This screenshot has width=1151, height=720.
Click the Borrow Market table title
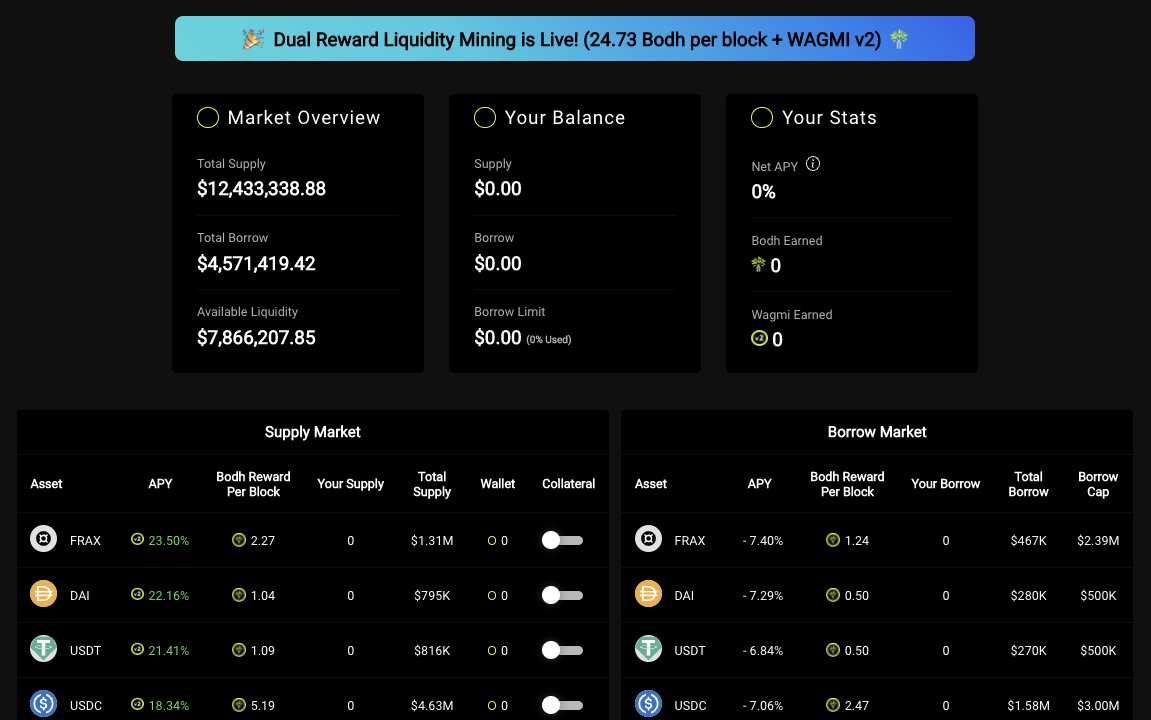877,431
